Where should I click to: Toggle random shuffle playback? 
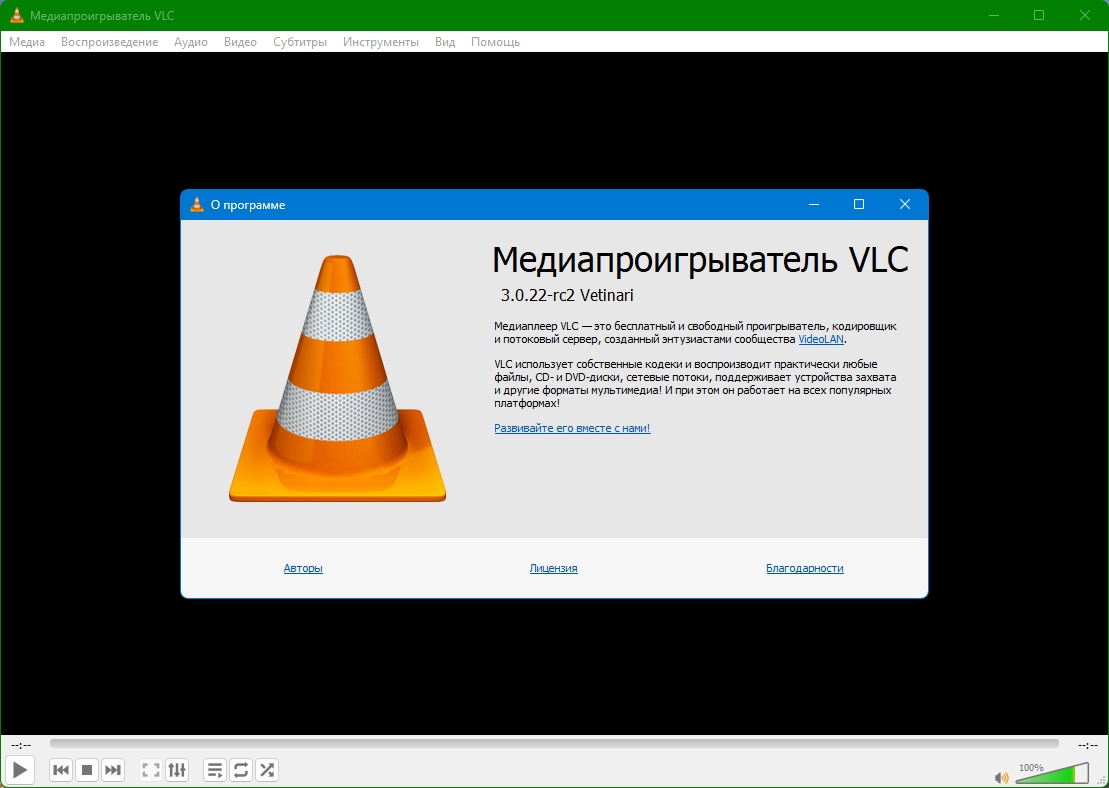[267, 770]
